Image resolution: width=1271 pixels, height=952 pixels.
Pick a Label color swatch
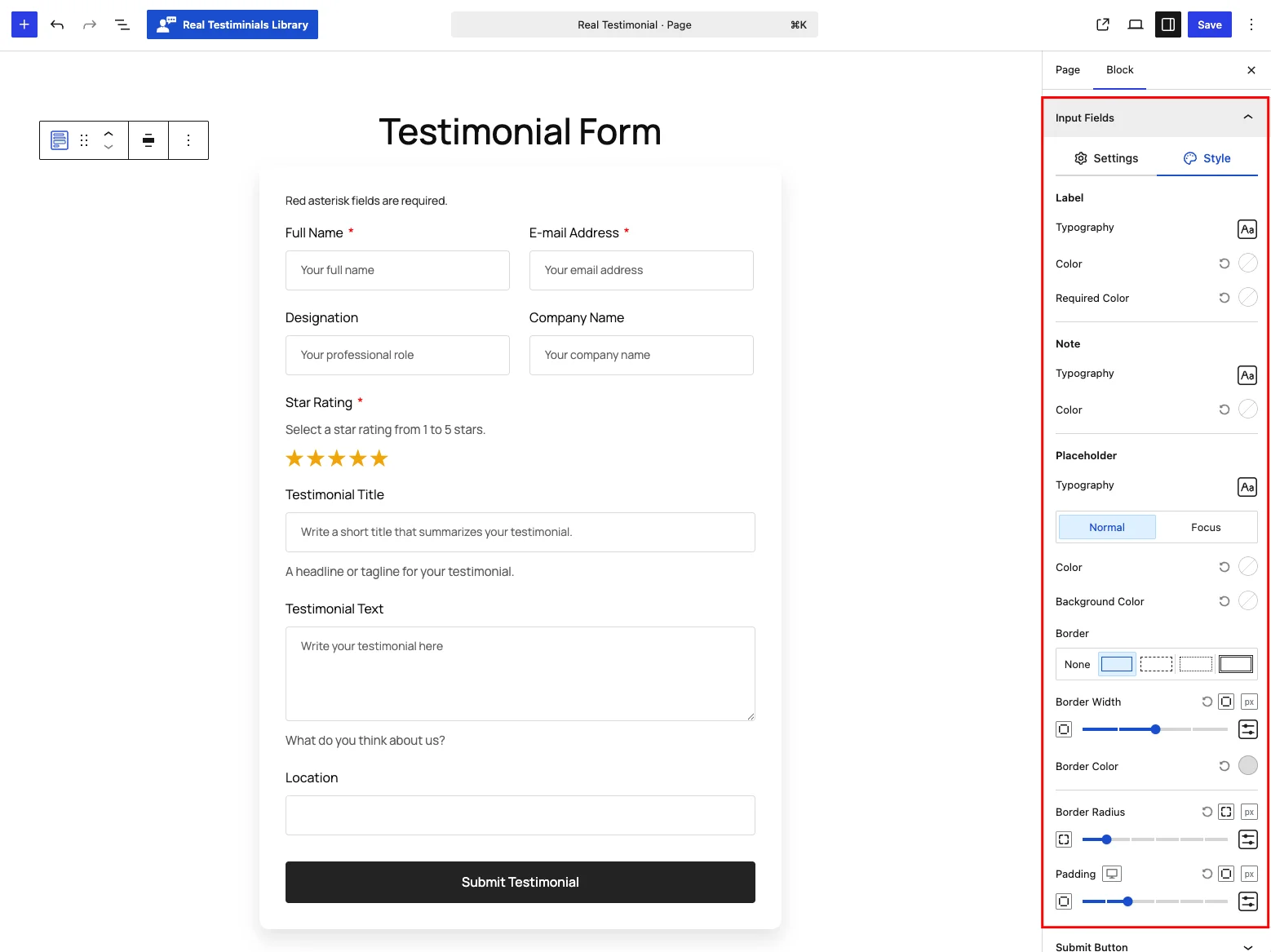[x=1248, y=263]
